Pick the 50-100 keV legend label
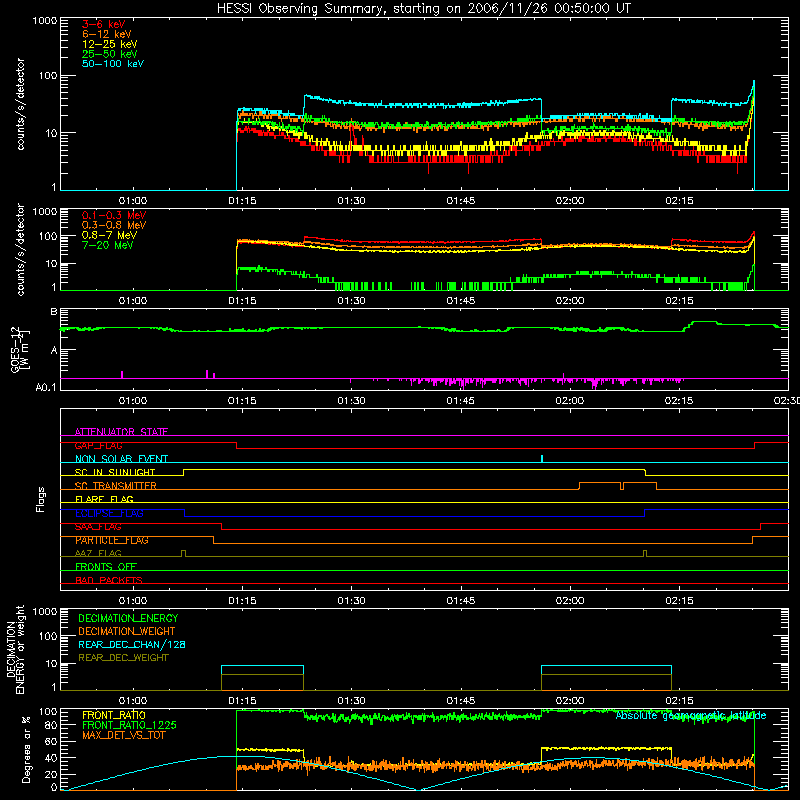 tap(113, 64)
